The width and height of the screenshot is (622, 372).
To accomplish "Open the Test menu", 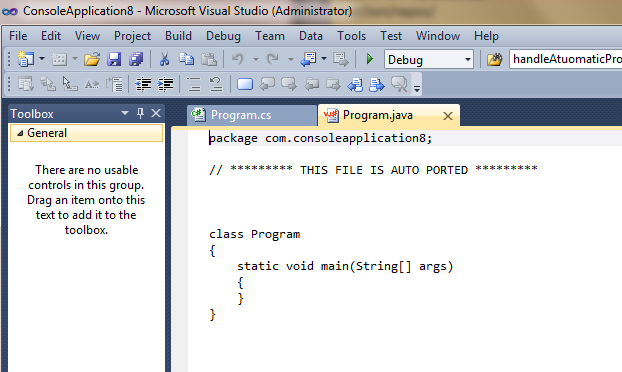I will point(391,36).
